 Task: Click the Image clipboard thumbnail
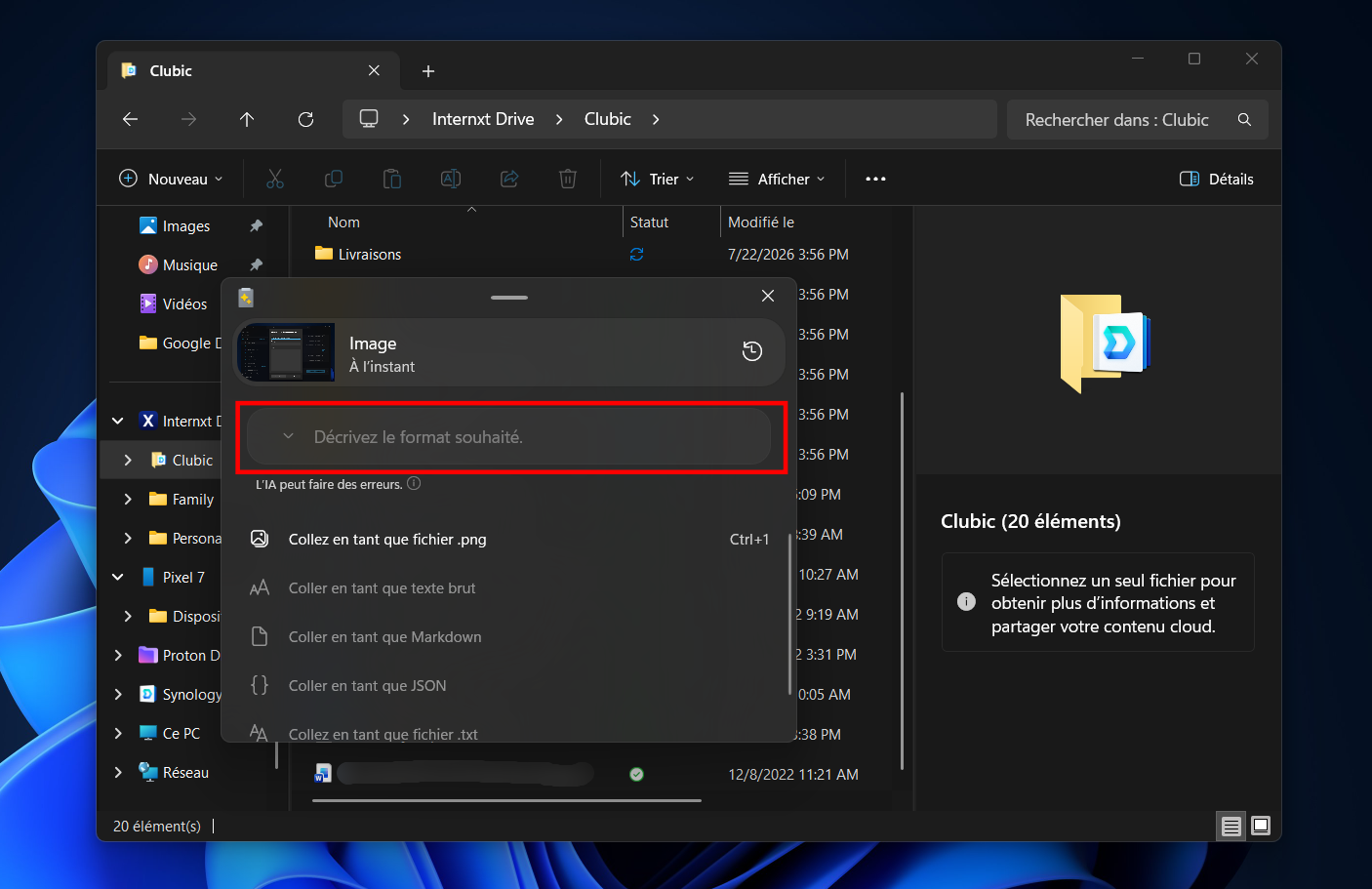tap(287, 352)
